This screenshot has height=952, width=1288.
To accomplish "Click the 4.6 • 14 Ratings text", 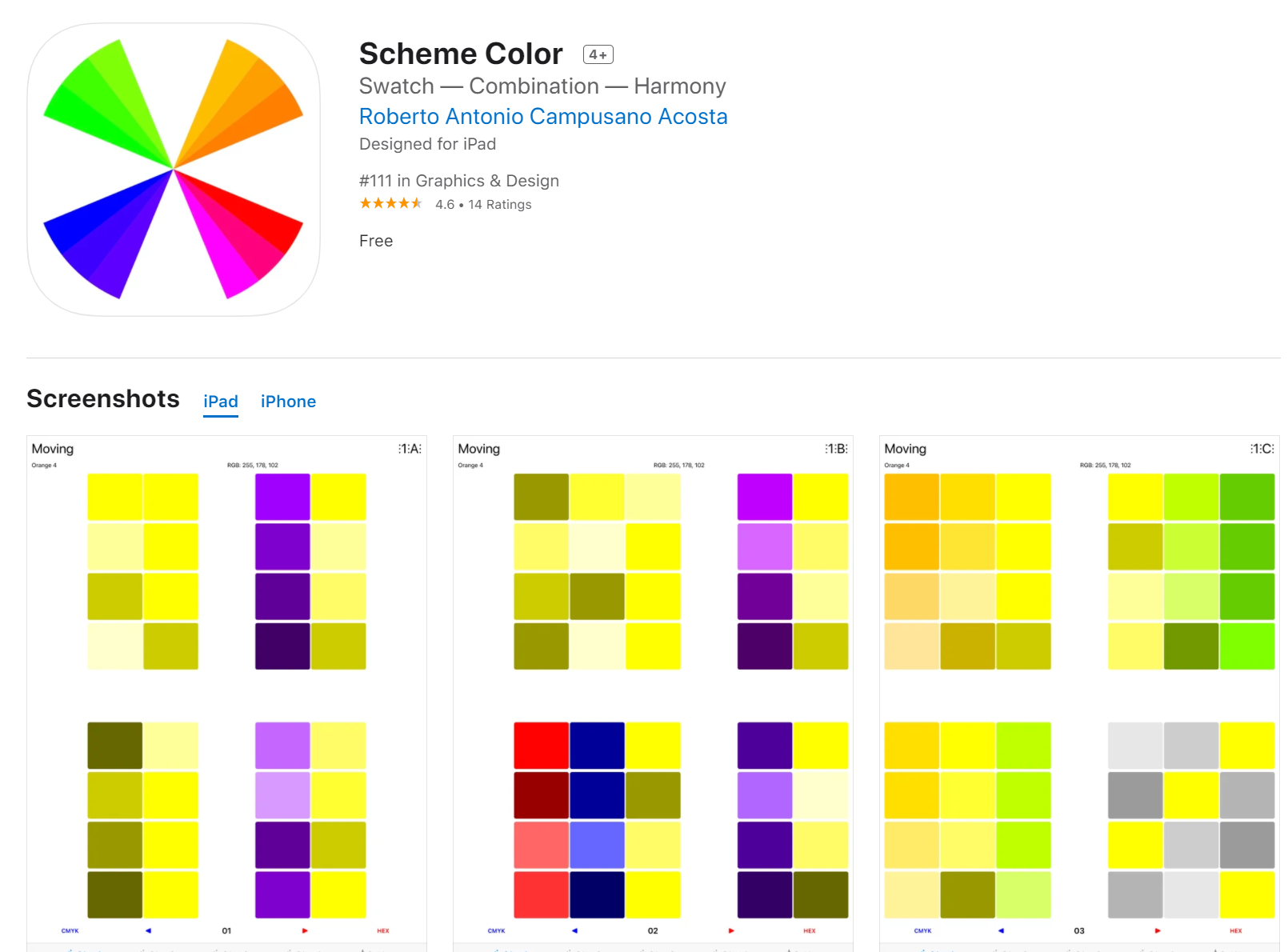I will click(483, 205).
